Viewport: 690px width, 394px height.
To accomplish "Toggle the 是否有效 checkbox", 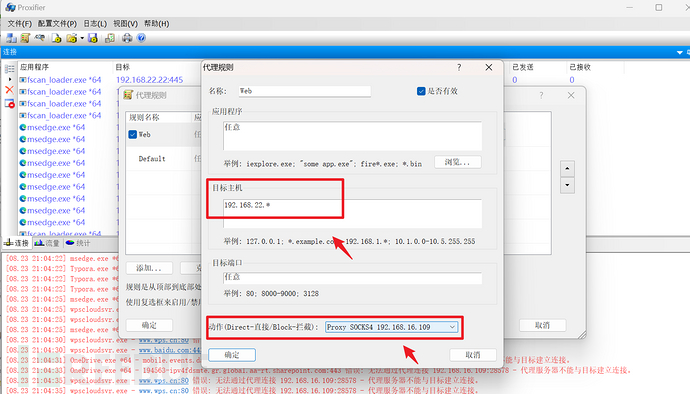I will point(421,91).
